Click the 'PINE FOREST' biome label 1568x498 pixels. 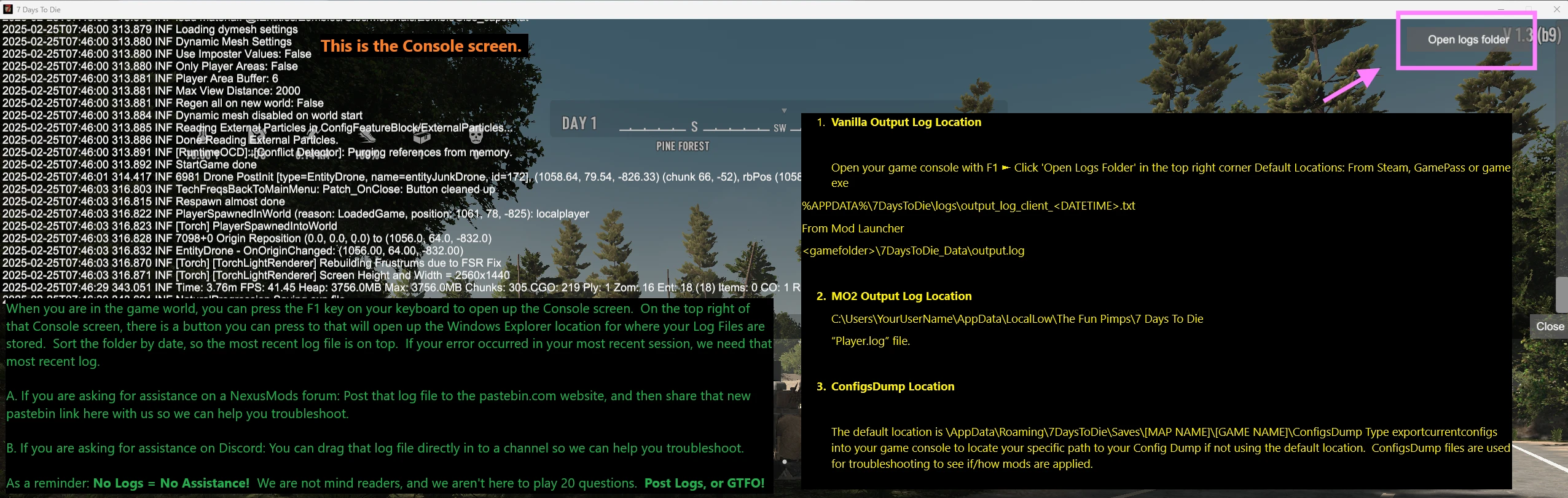[x=683, y=146]
